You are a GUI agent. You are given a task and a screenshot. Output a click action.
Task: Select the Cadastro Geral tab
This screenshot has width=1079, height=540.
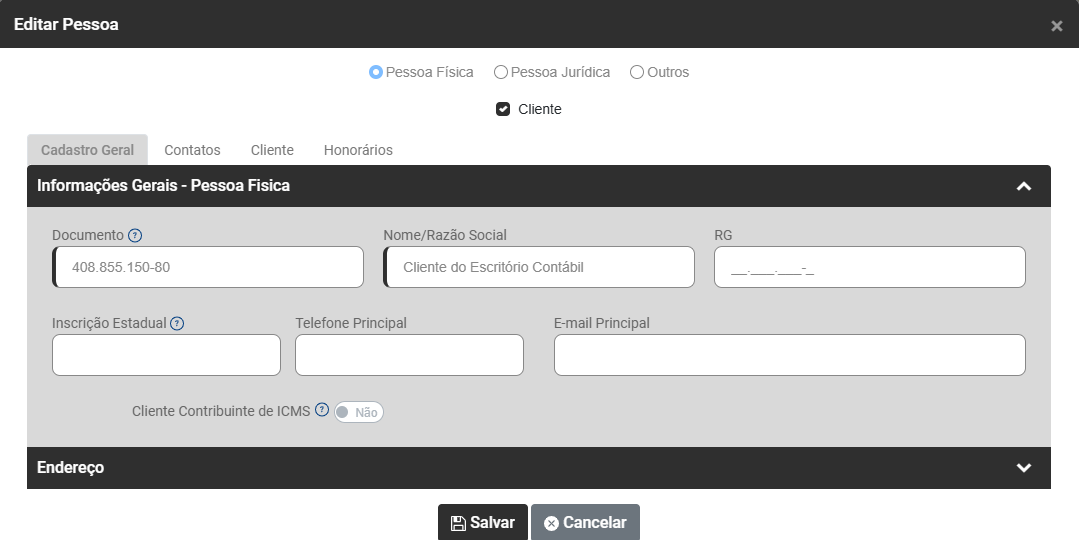click(x=87, y=150)
